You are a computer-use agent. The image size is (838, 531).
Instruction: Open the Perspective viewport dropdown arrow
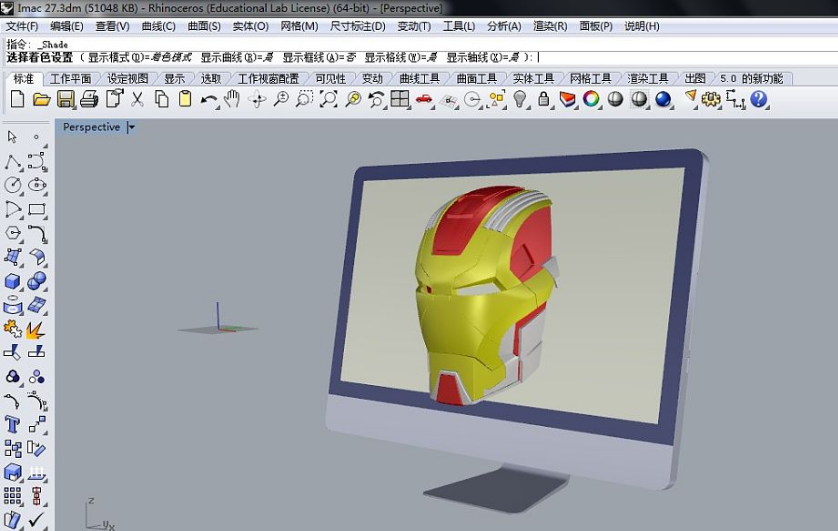point(131,127)
